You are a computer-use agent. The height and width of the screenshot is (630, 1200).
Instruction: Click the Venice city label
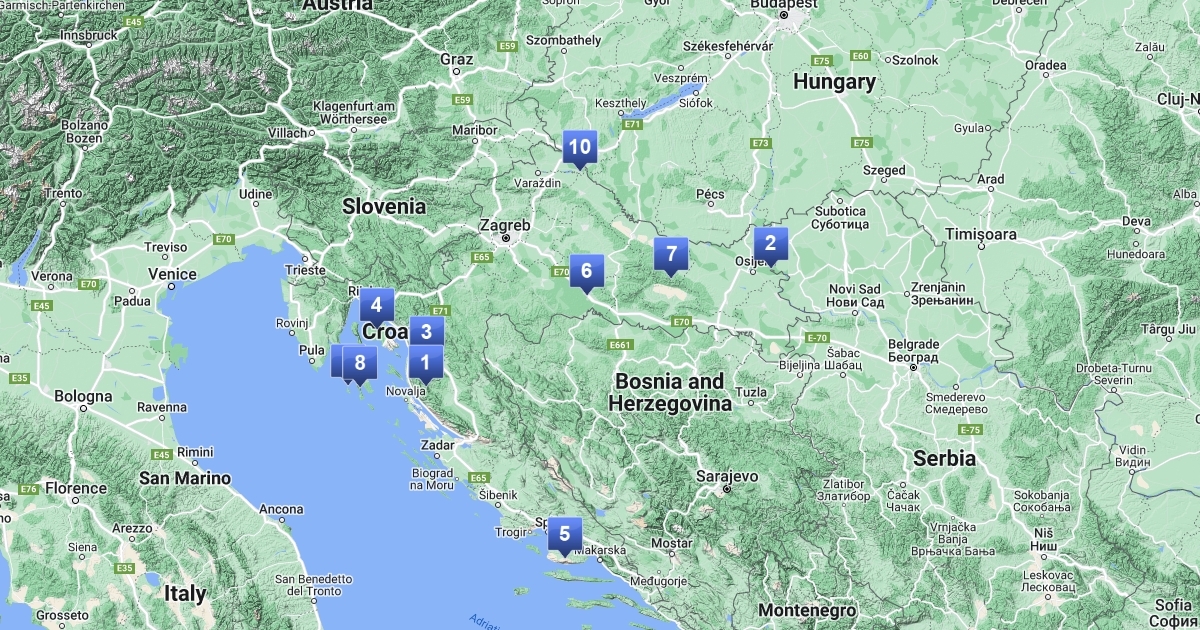(x=172, y=273)
